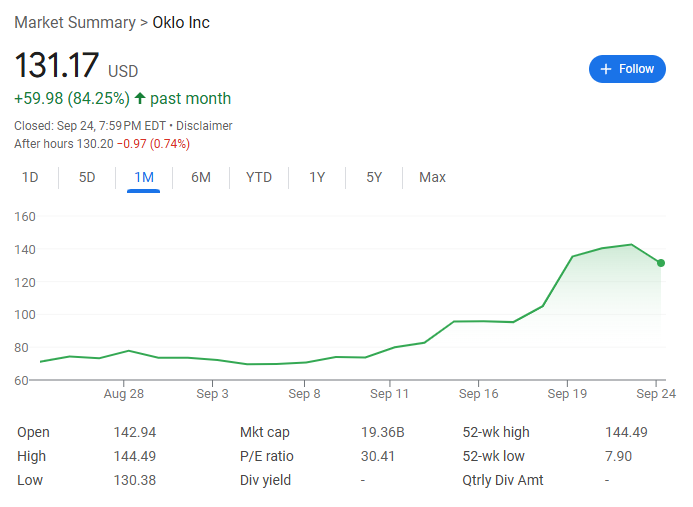Show the 1Y price chart
The image size is (693, 507).
[317, 177]
